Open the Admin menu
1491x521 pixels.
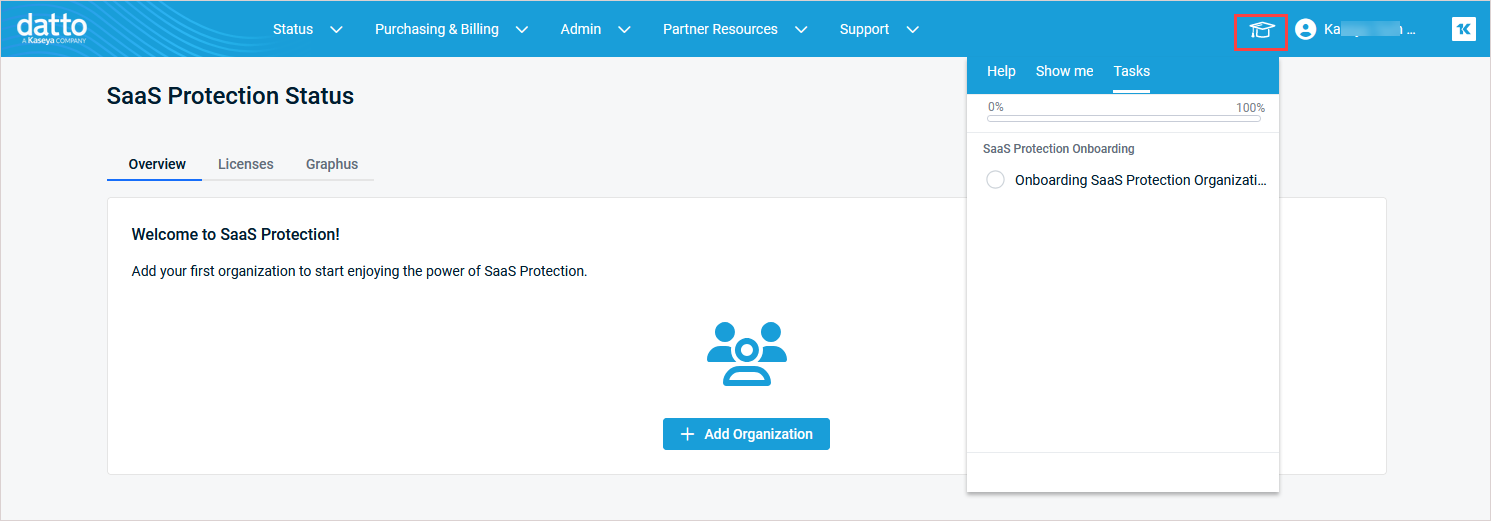click(x=581, y=29)
